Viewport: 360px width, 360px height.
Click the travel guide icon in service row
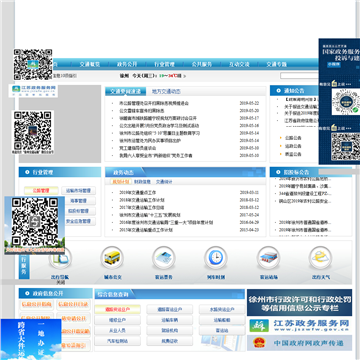click(x=61, y=260)
